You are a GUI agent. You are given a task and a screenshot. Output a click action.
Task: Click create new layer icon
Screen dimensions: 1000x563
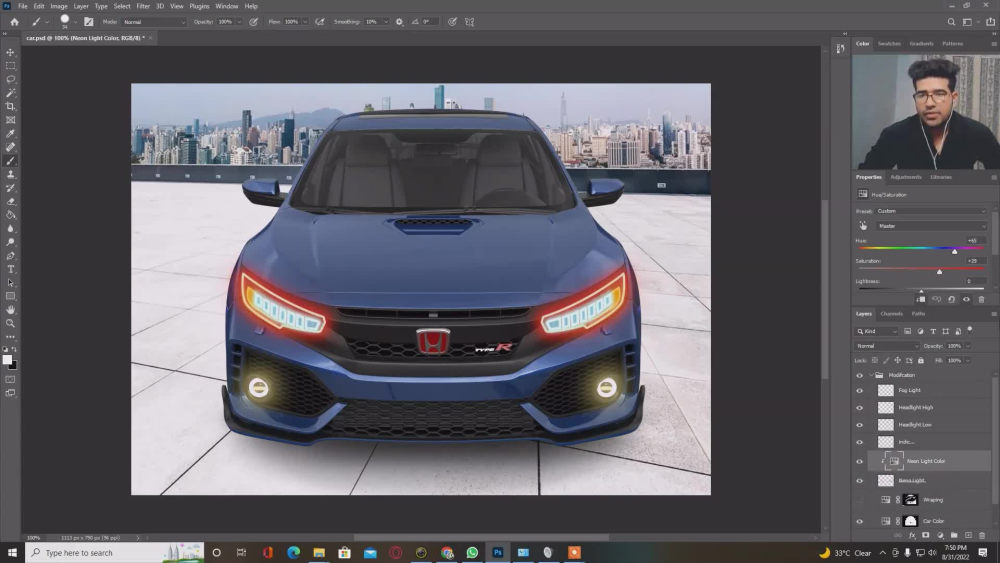click(x=968, y=536)
